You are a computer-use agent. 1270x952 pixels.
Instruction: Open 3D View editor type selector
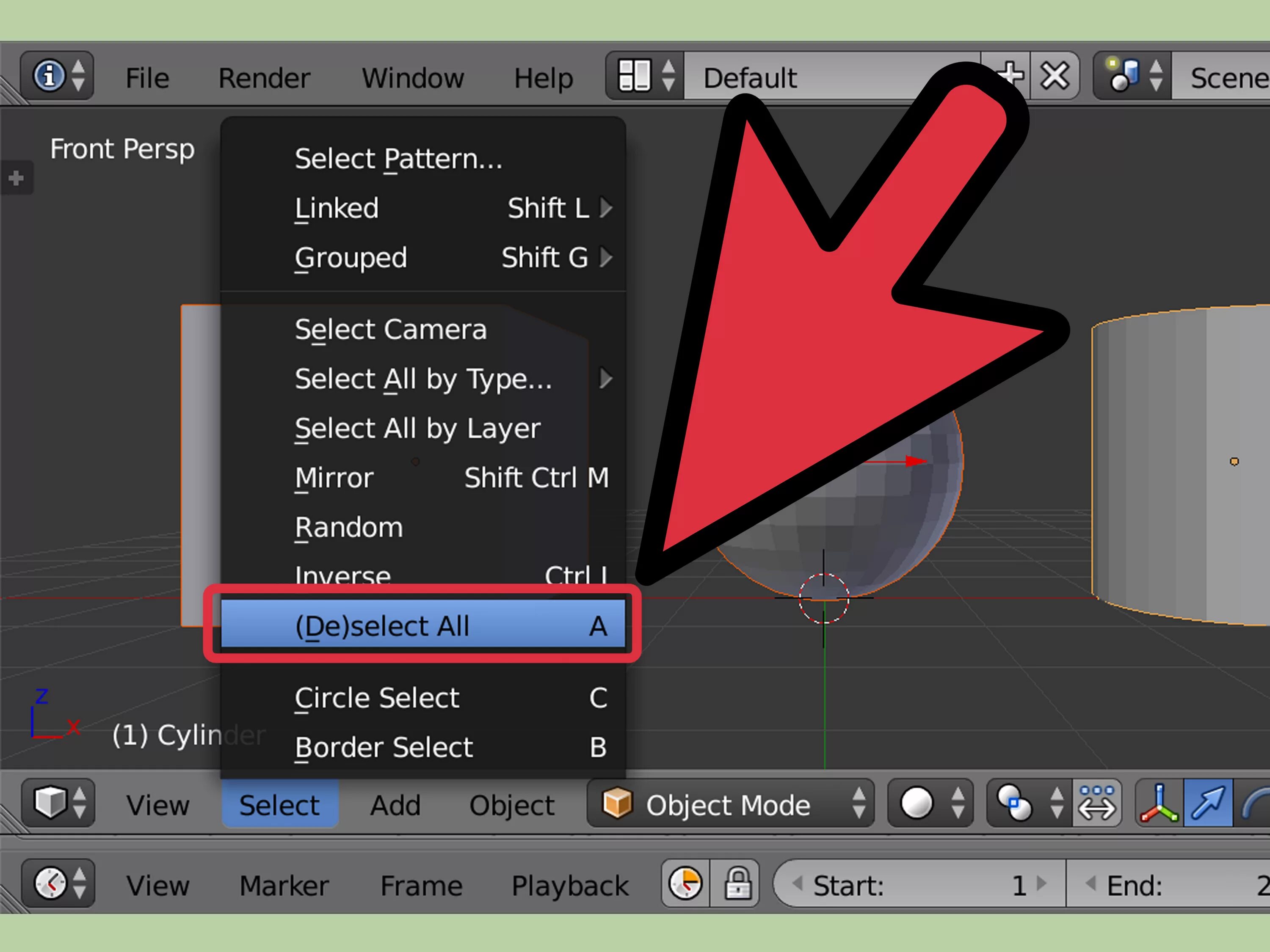pyautogui.click(x=58, y=802)
